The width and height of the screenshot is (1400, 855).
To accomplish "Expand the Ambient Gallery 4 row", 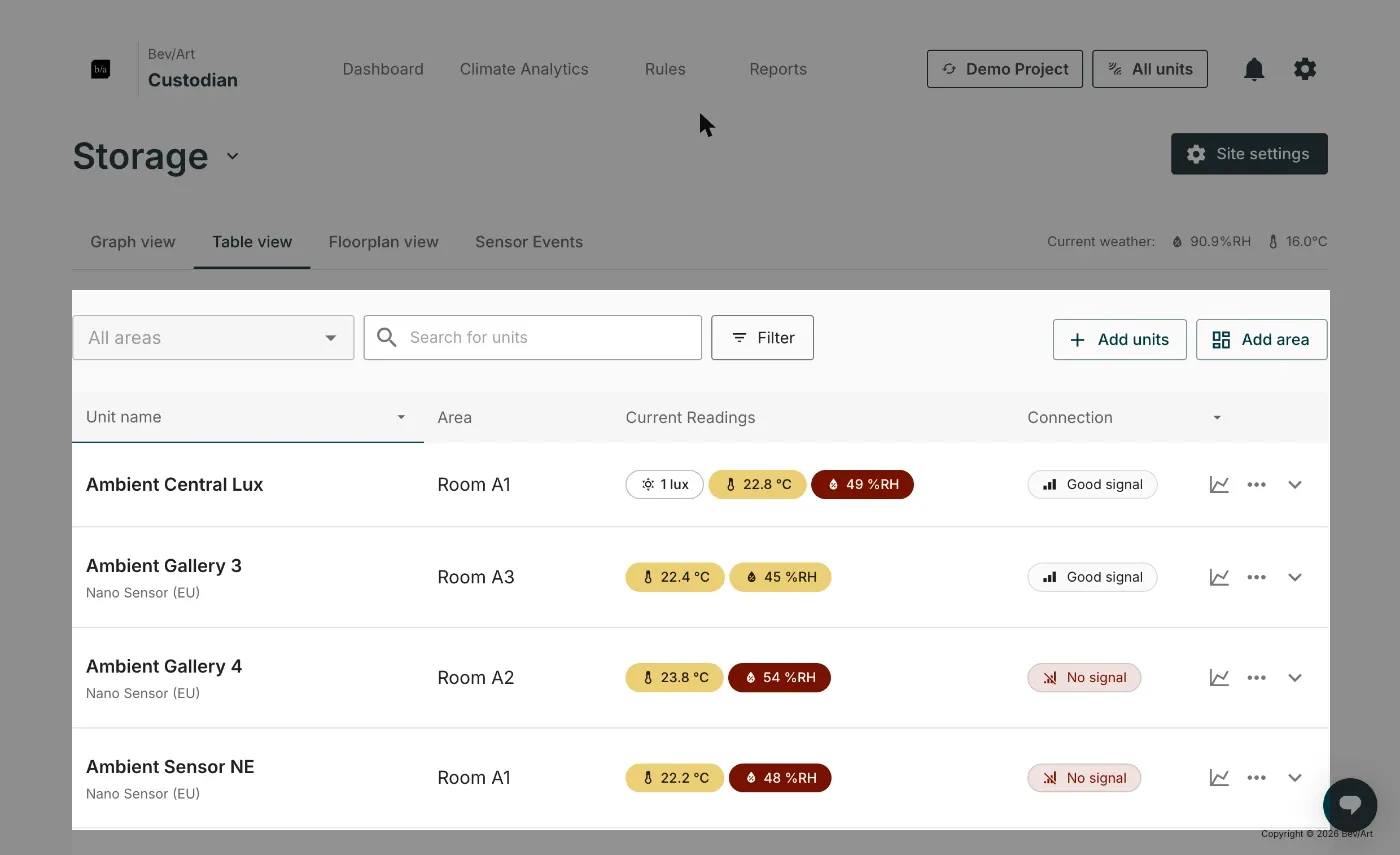I will pyautogui.click(x=1295, y=678).
